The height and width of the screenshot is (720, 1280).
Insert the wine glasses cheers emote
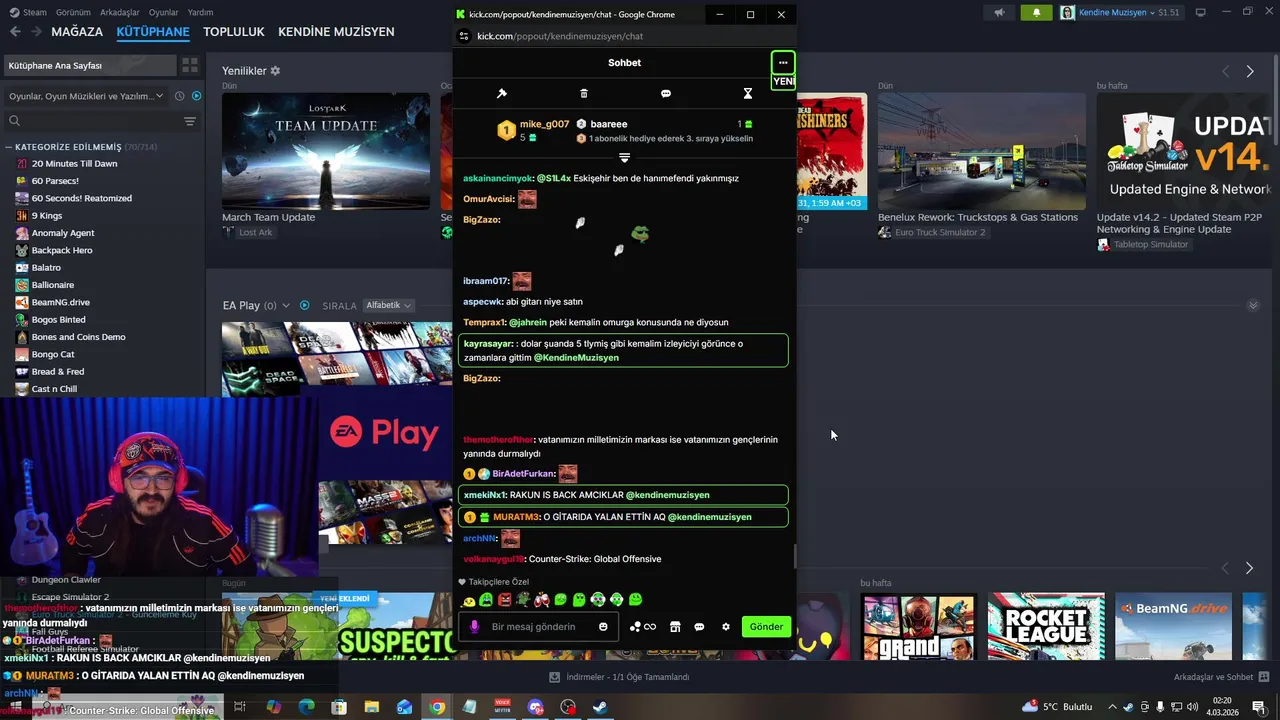click(542, 600)
